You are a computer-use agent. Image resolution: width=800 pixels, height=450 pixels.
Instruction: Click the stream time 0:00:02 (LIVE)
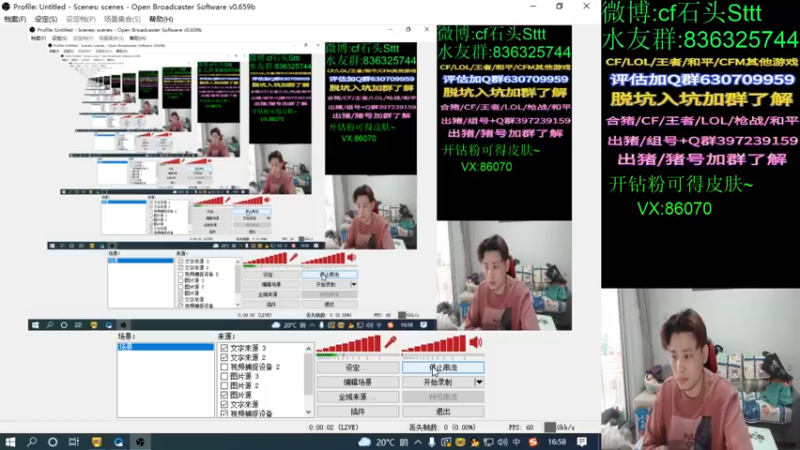coord(334,428)
